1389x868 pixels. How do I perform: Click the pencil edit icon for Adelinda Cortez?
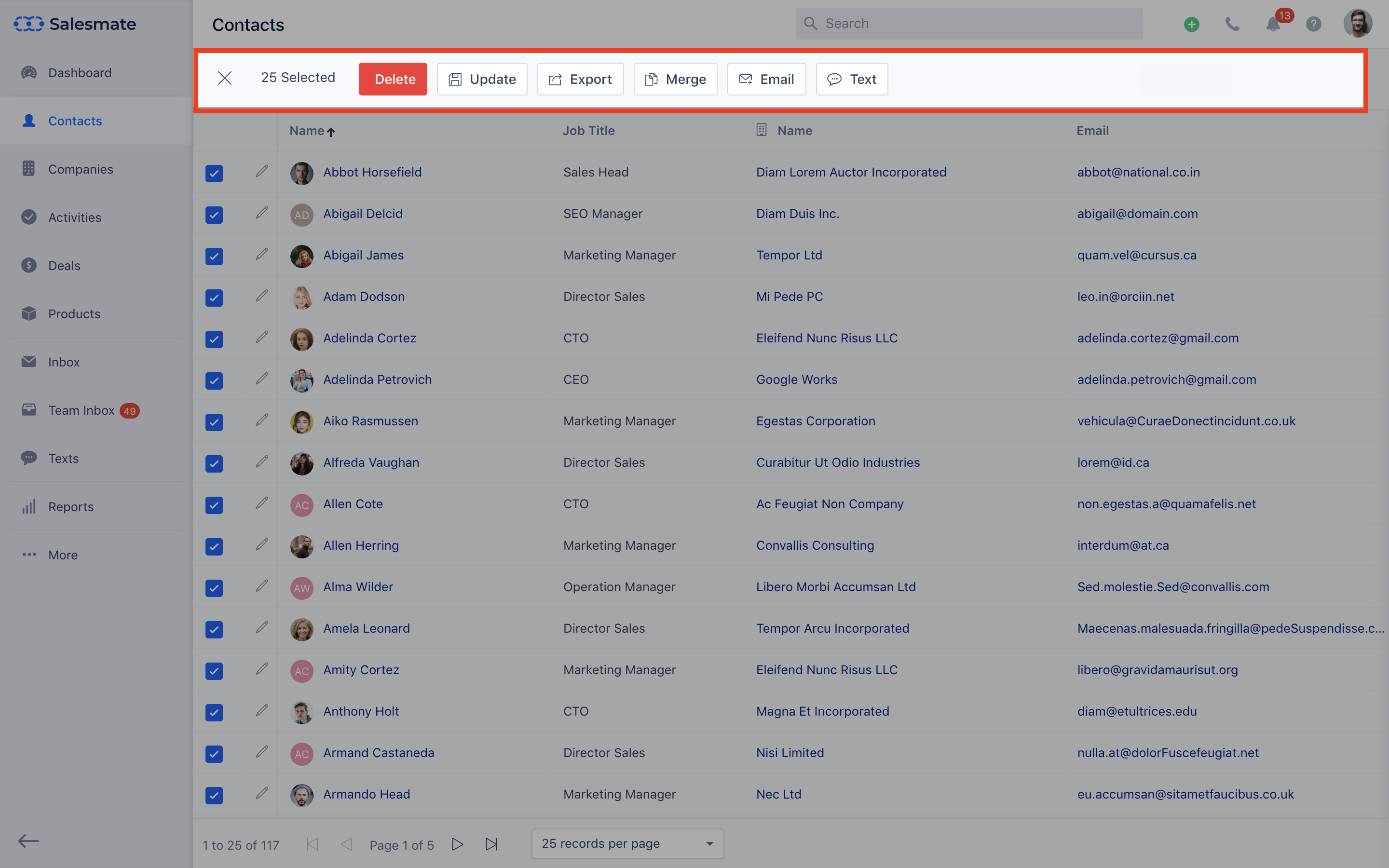click(262, 337)
